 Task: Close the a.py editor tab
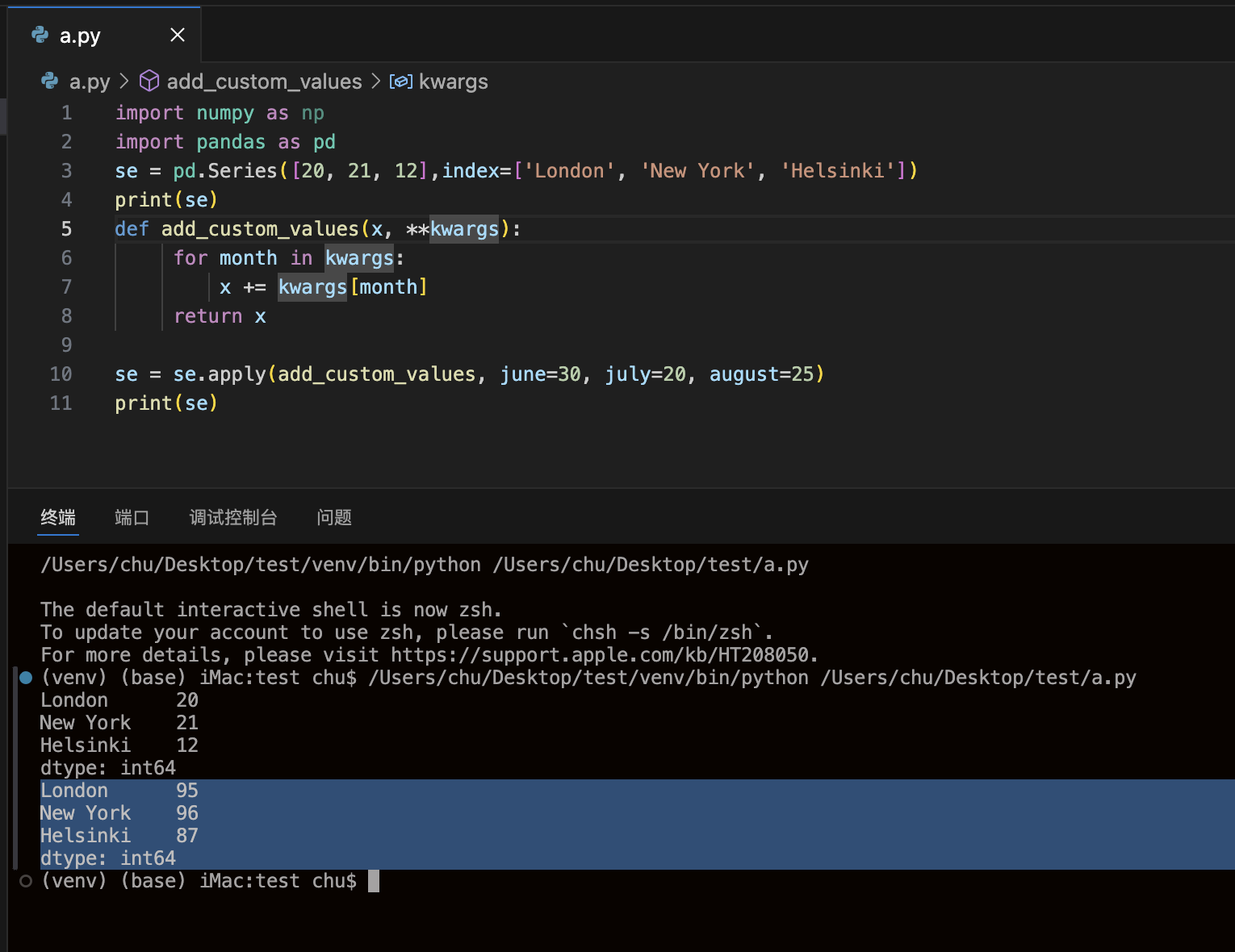point(178,35)
